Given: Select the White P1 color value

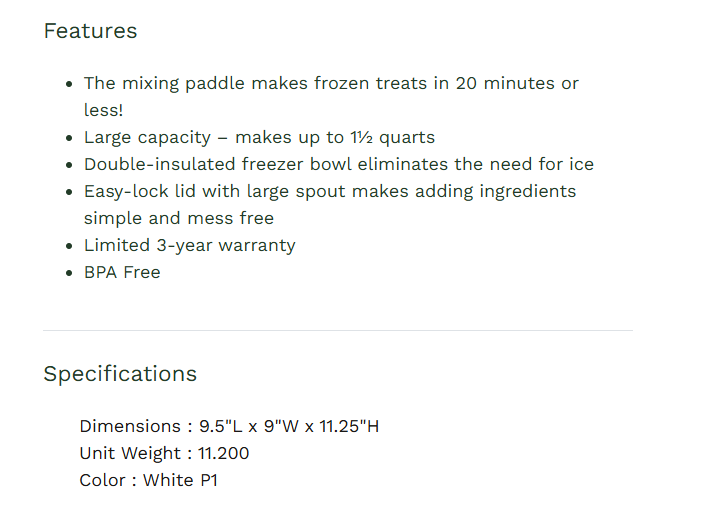Looking at the screenshot, I should tap(180, 481).
